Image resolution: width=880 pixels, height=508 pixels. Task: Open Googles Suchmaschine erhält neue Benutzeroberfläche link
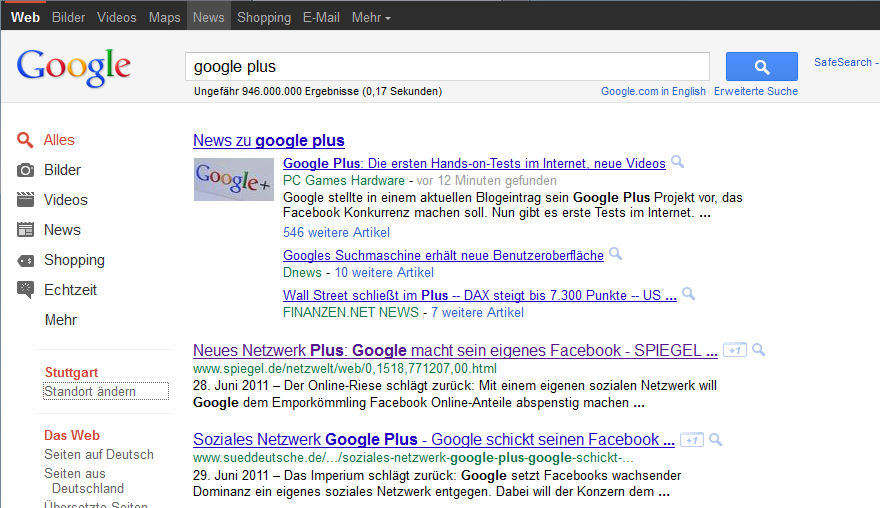coord(443,255)
